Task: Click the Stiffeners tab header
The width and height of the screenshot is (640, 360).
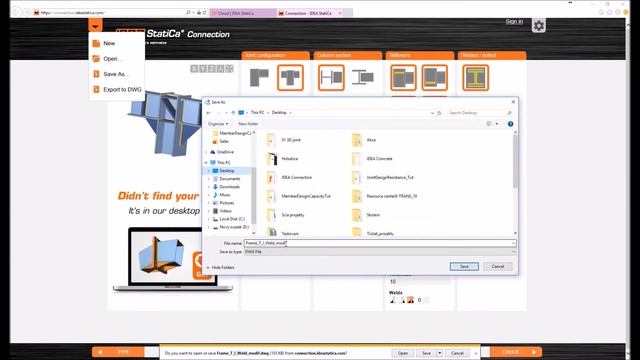Action: click(x=420, y=55)
